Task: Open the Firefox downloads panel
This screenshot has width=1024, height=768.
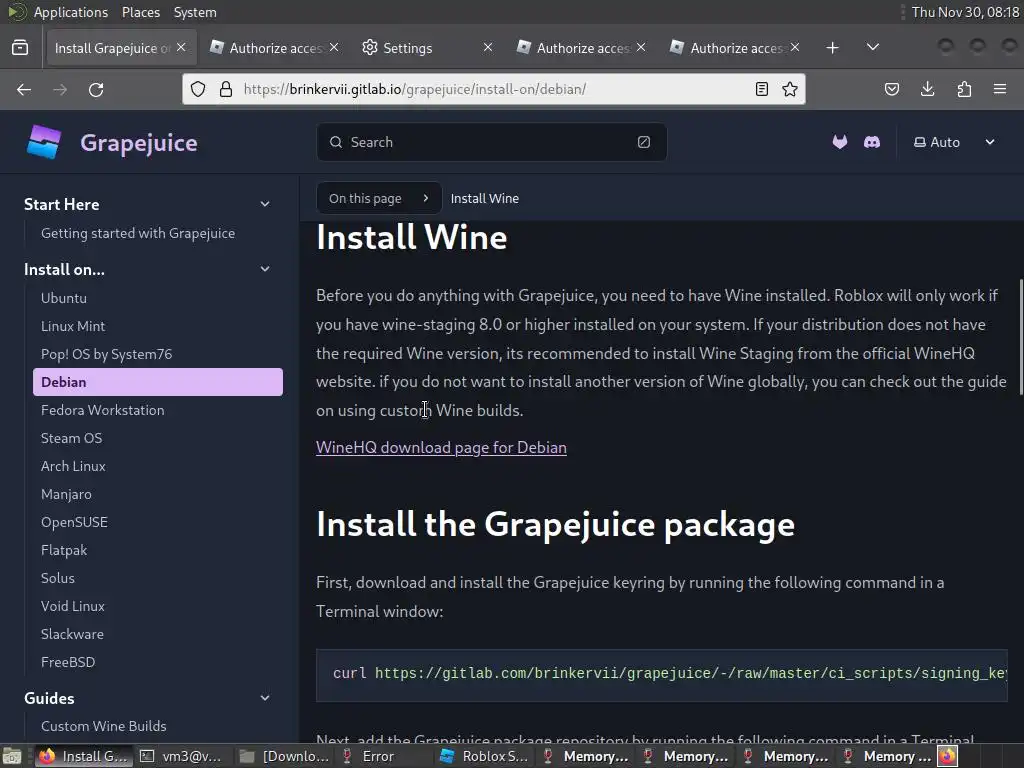Action: pyautogui.click(x=927, y=89)
